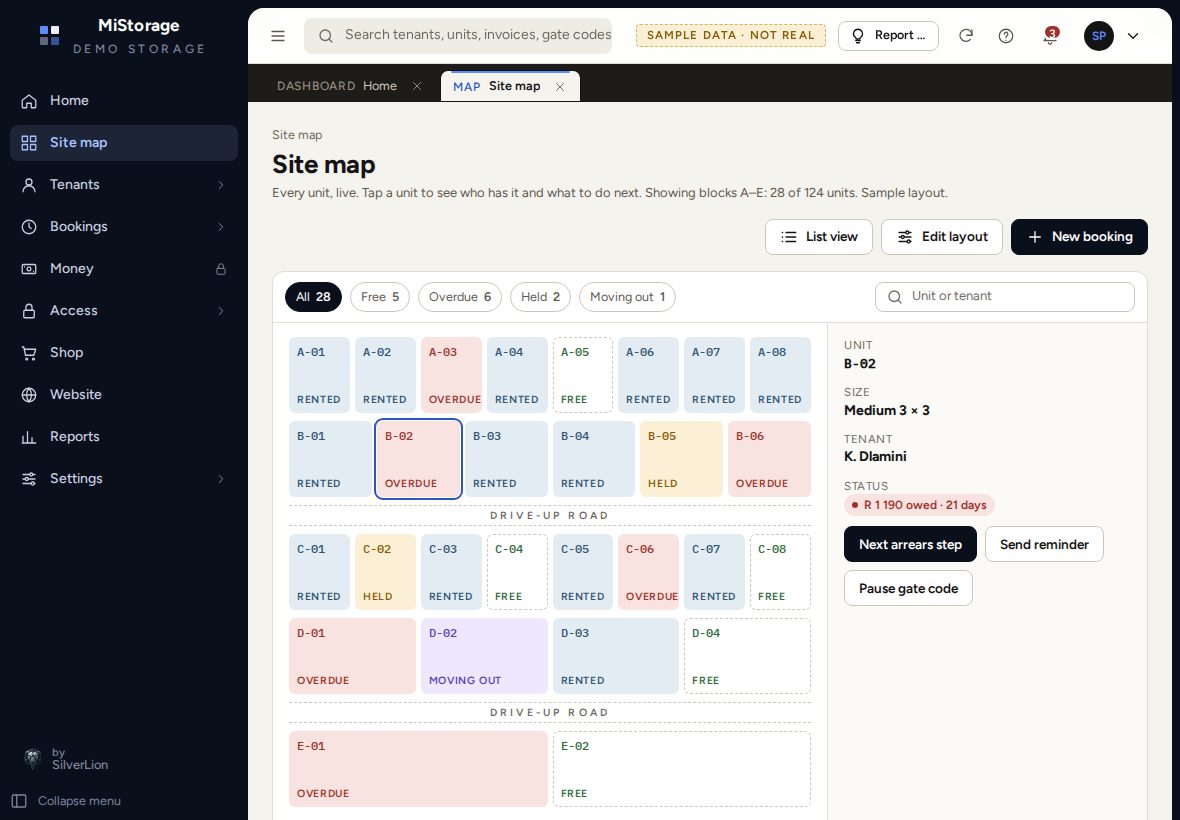Click the Money banknote icon

click(x=29, y=269)
